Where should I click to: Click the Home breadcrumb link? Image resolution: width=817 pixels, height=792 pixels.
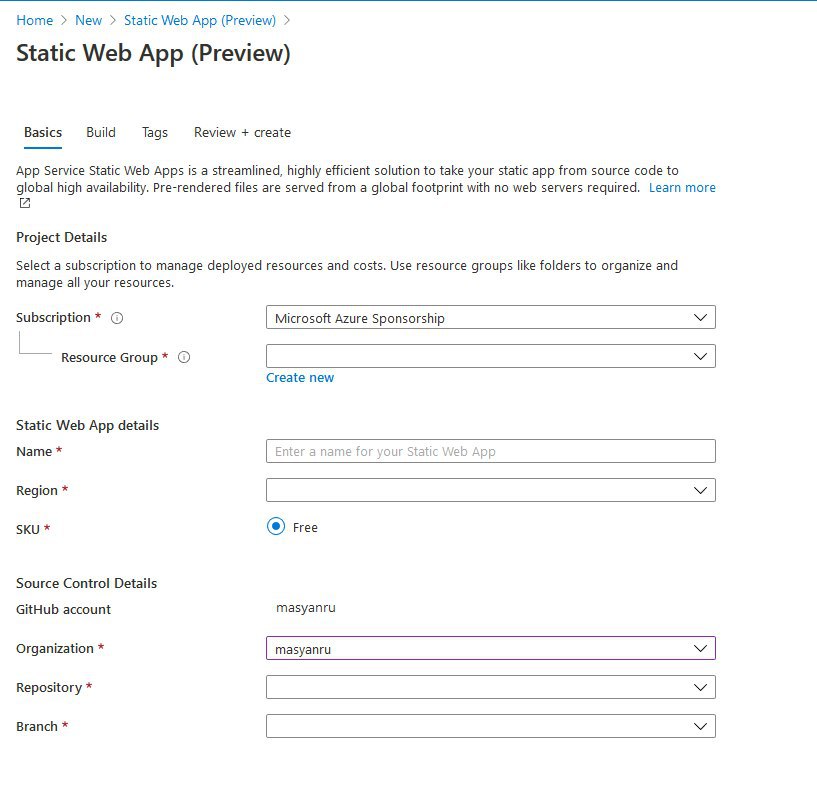[x=34, y=20]
